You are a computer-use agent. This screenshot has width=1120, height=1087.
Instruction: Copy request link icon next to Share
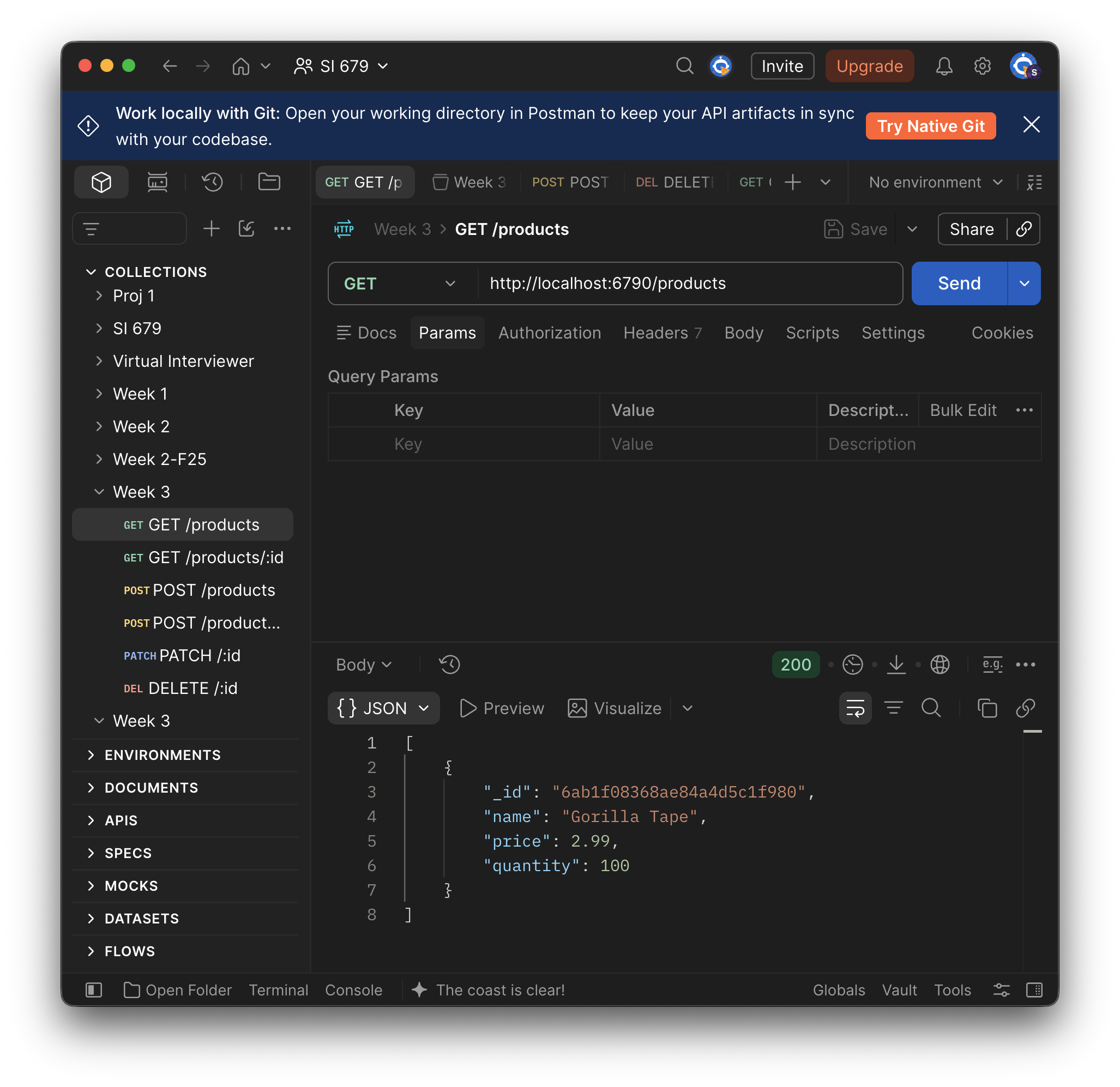point(1023,229)
